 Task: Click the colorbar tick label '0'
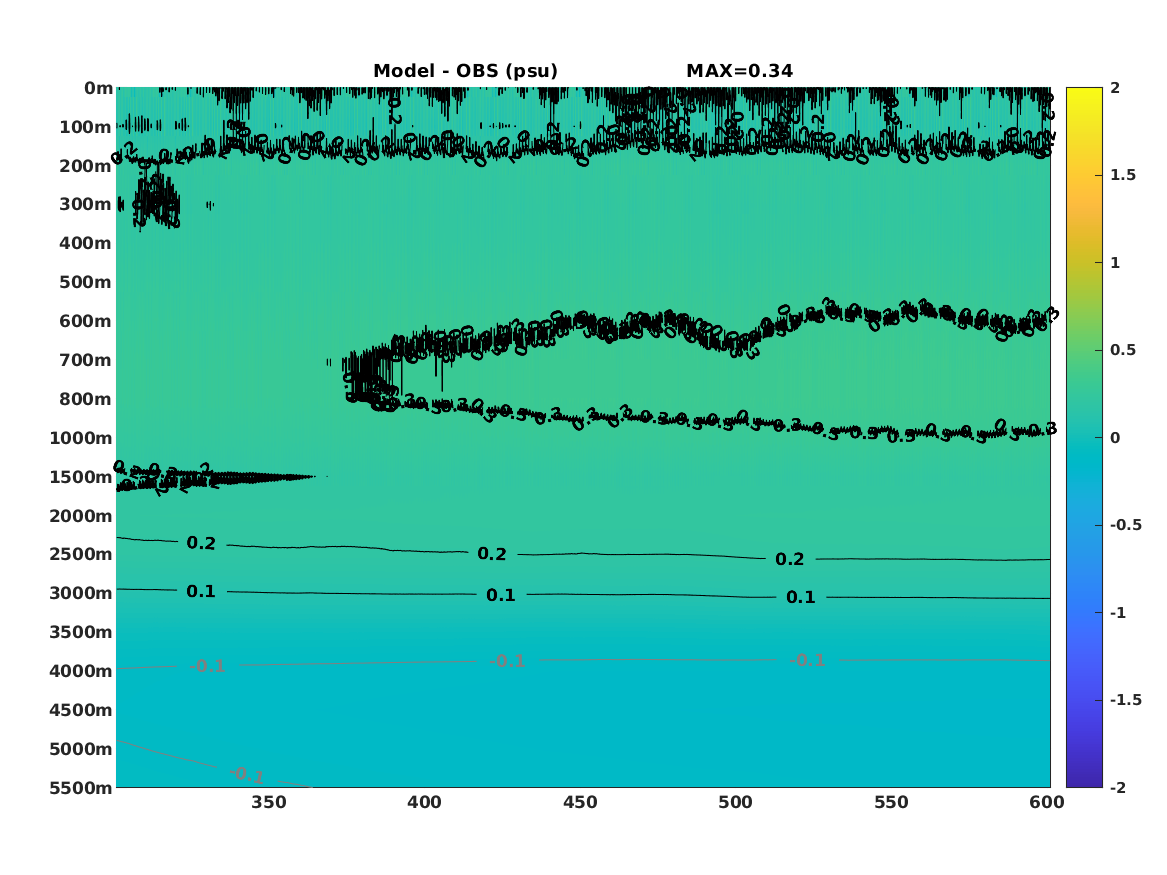[x=1115, y=438]
